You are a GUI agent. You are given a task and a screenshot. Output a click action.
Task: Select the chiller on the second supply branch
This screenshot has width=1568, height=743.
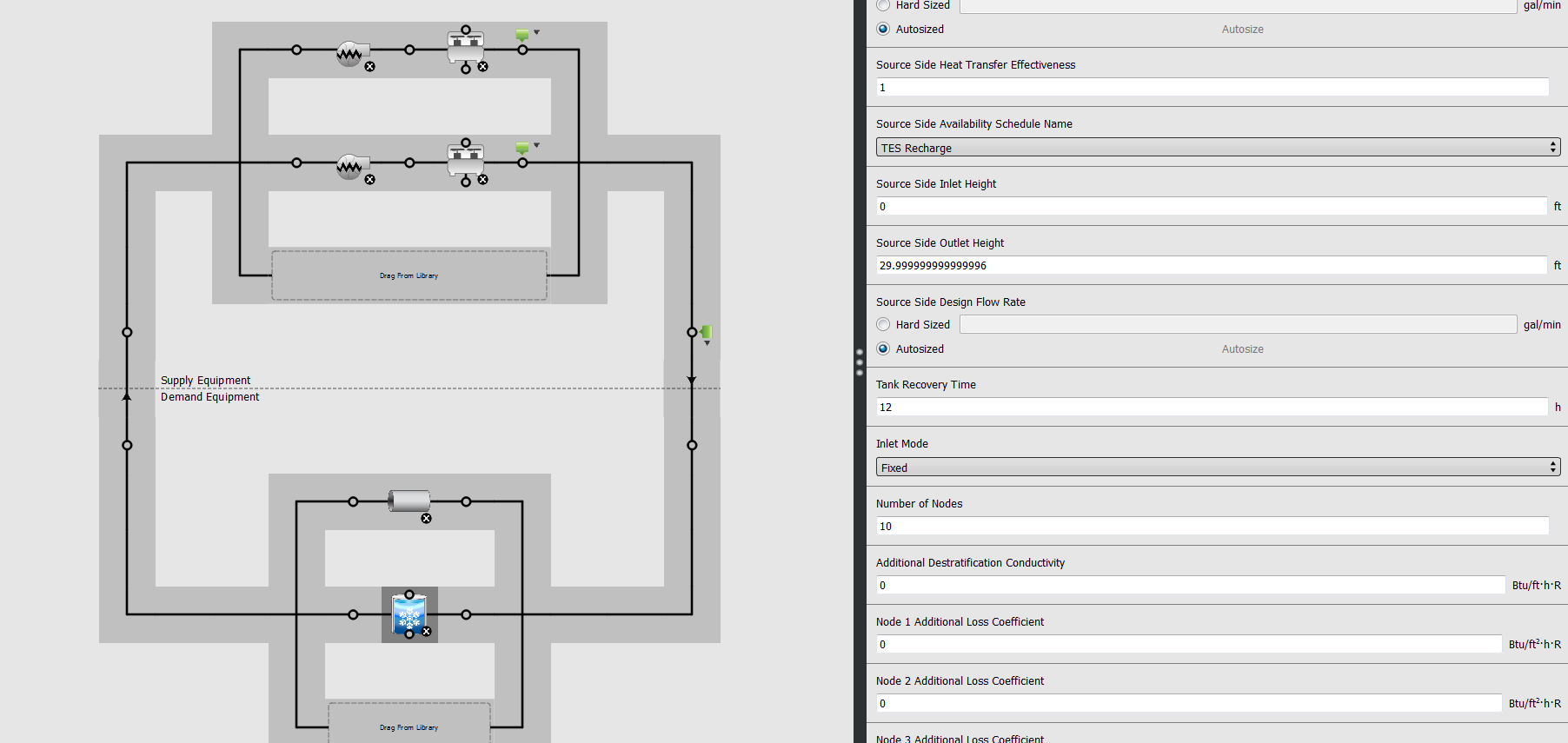466,161
